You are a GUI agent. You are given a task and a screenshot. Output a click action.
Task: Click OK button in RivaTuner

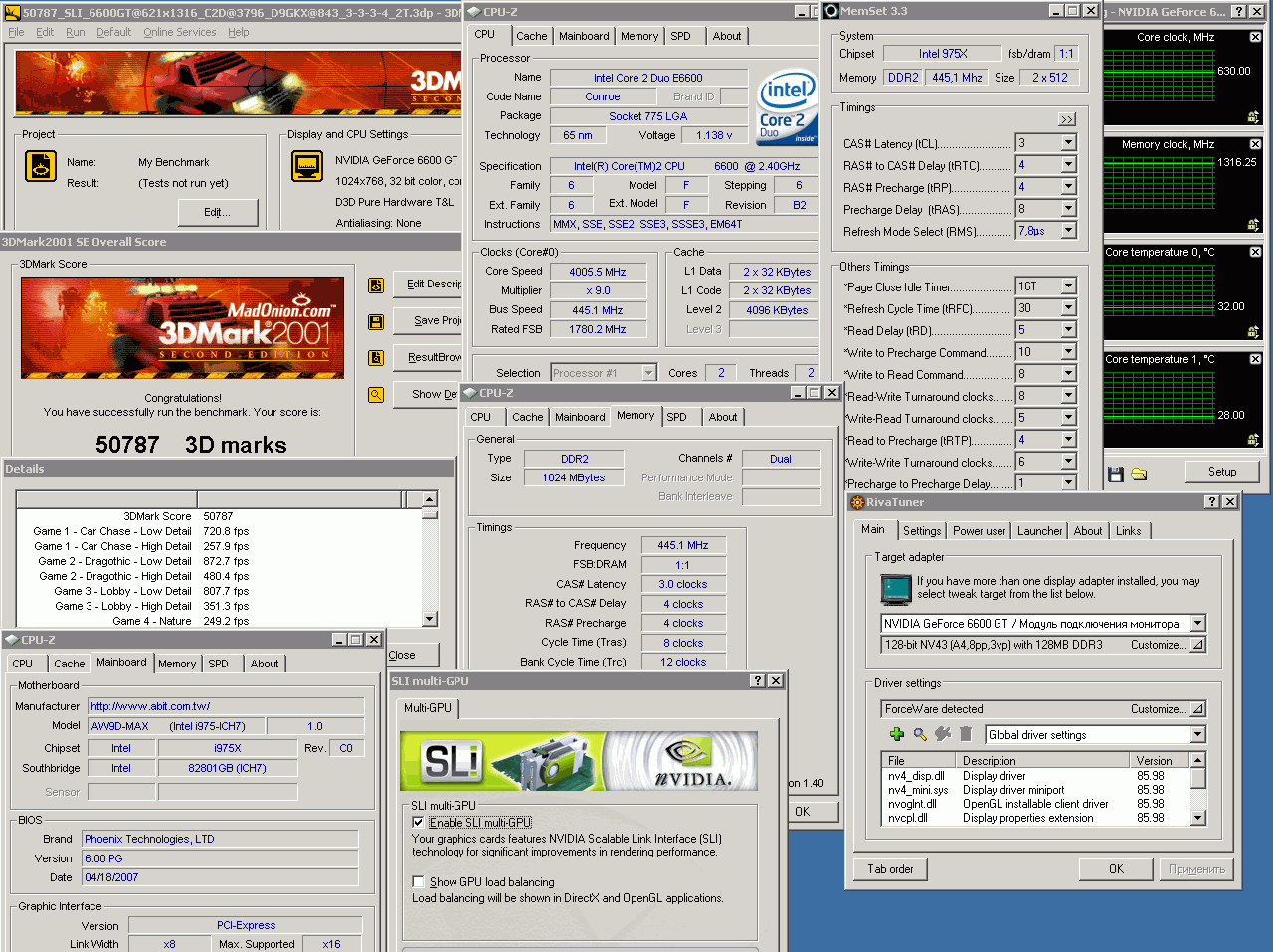1116,869
